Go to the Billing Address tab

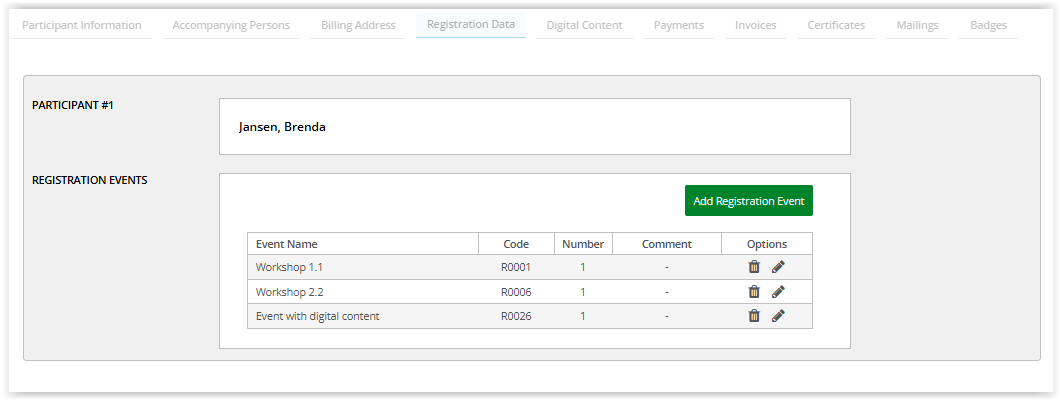[x=358, y=25]
